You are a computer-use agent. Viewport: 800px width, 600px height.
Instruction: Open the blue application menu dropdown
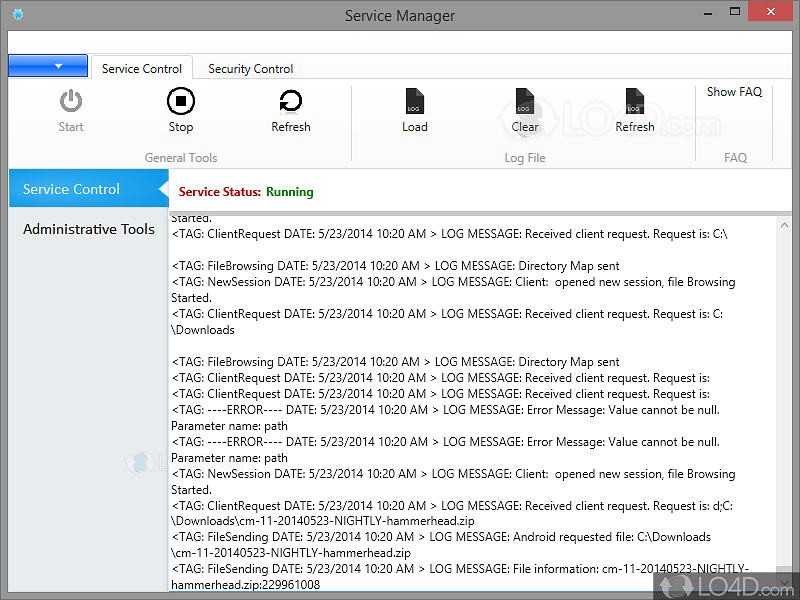48,66
